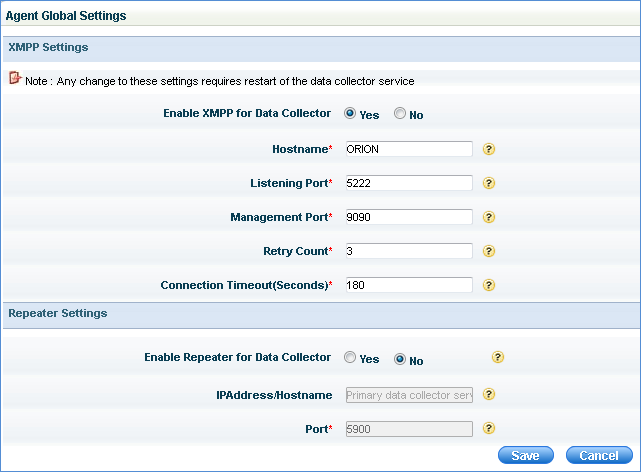Select No for Enable Repeater

(x=400, y=358)
